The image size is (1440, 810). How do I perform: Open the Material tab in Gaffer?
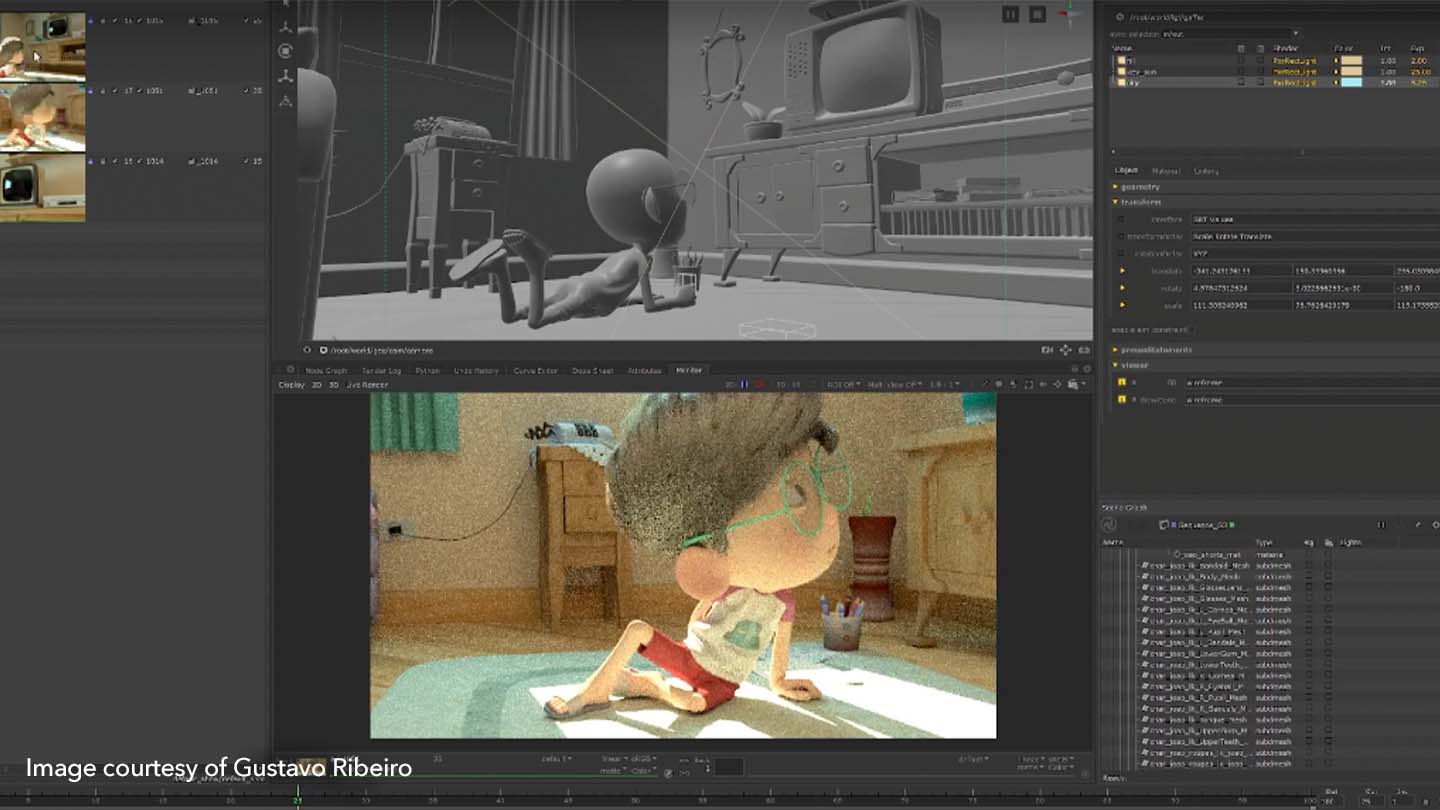coord(1165,171)
